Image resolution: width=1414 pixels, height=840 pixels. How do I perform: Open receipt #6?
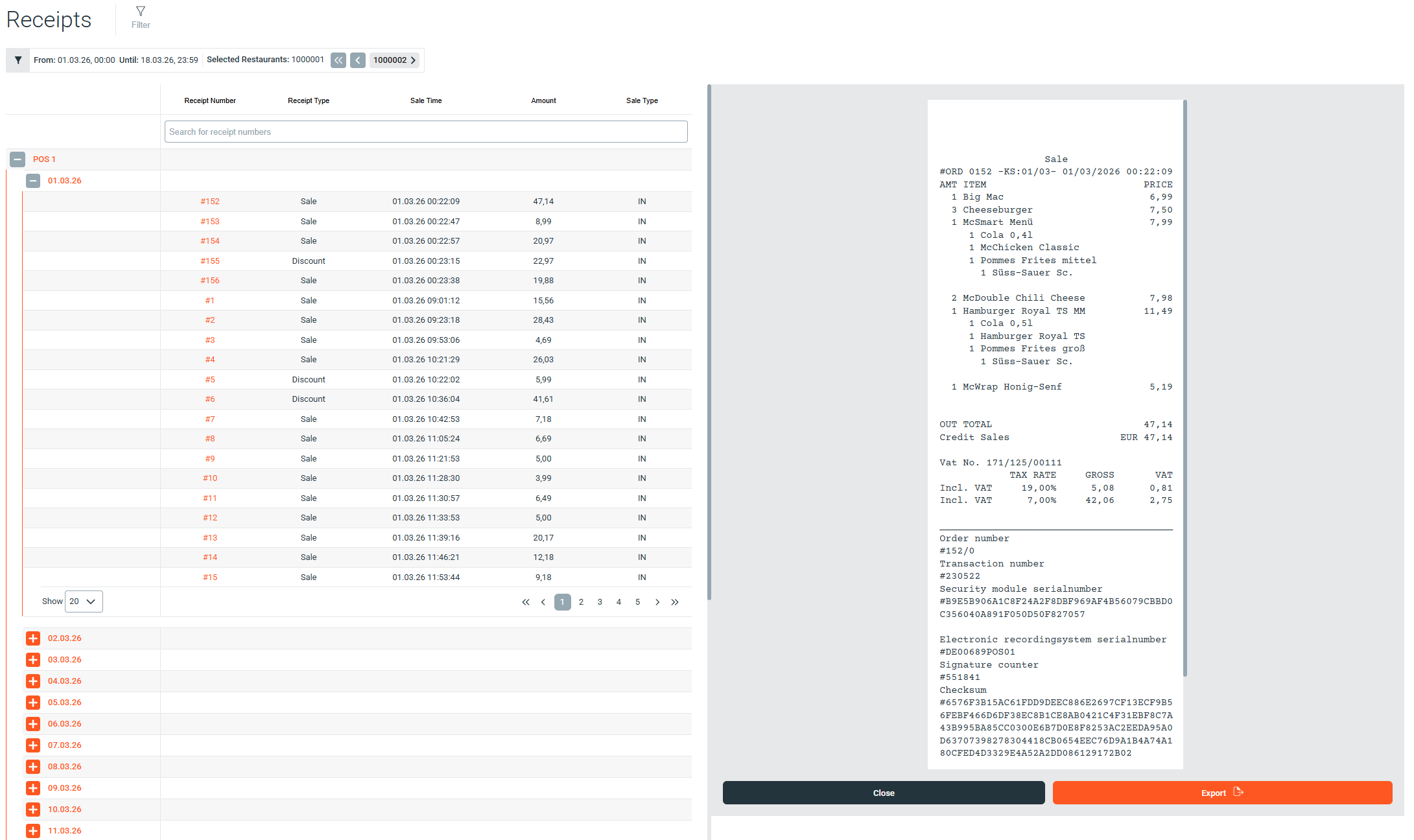click(x=210, y=399)
